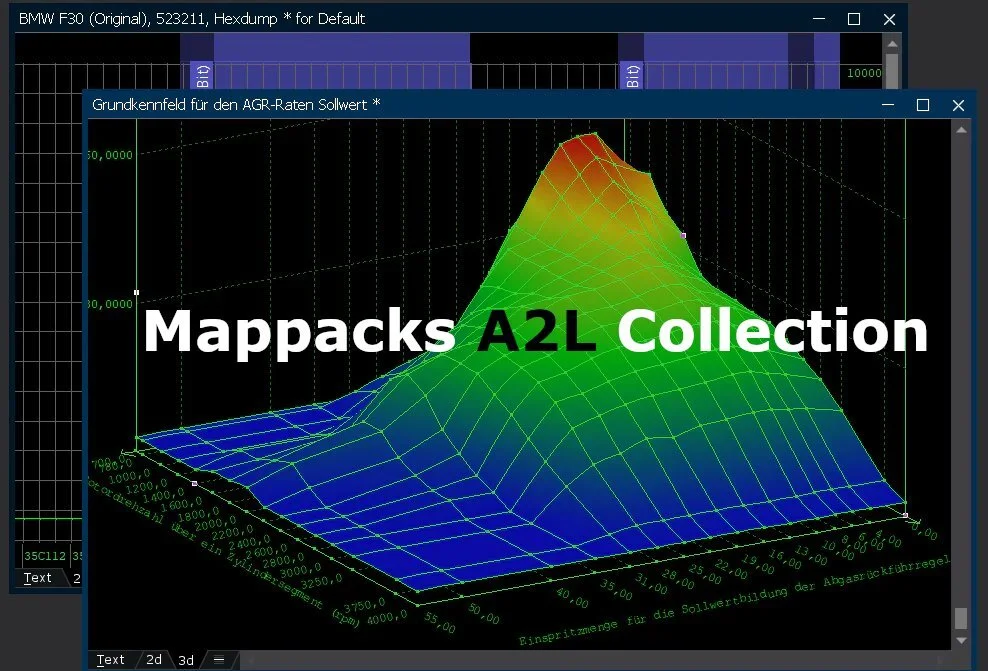Click the map window scrollbar thumb near bottom

pyautogui.click(x=961, y=617)
